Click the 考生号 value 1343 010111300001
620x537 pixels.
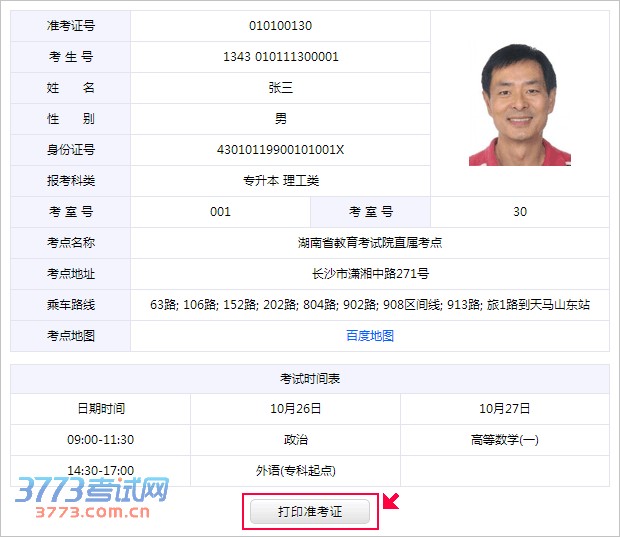click(280, 57)
